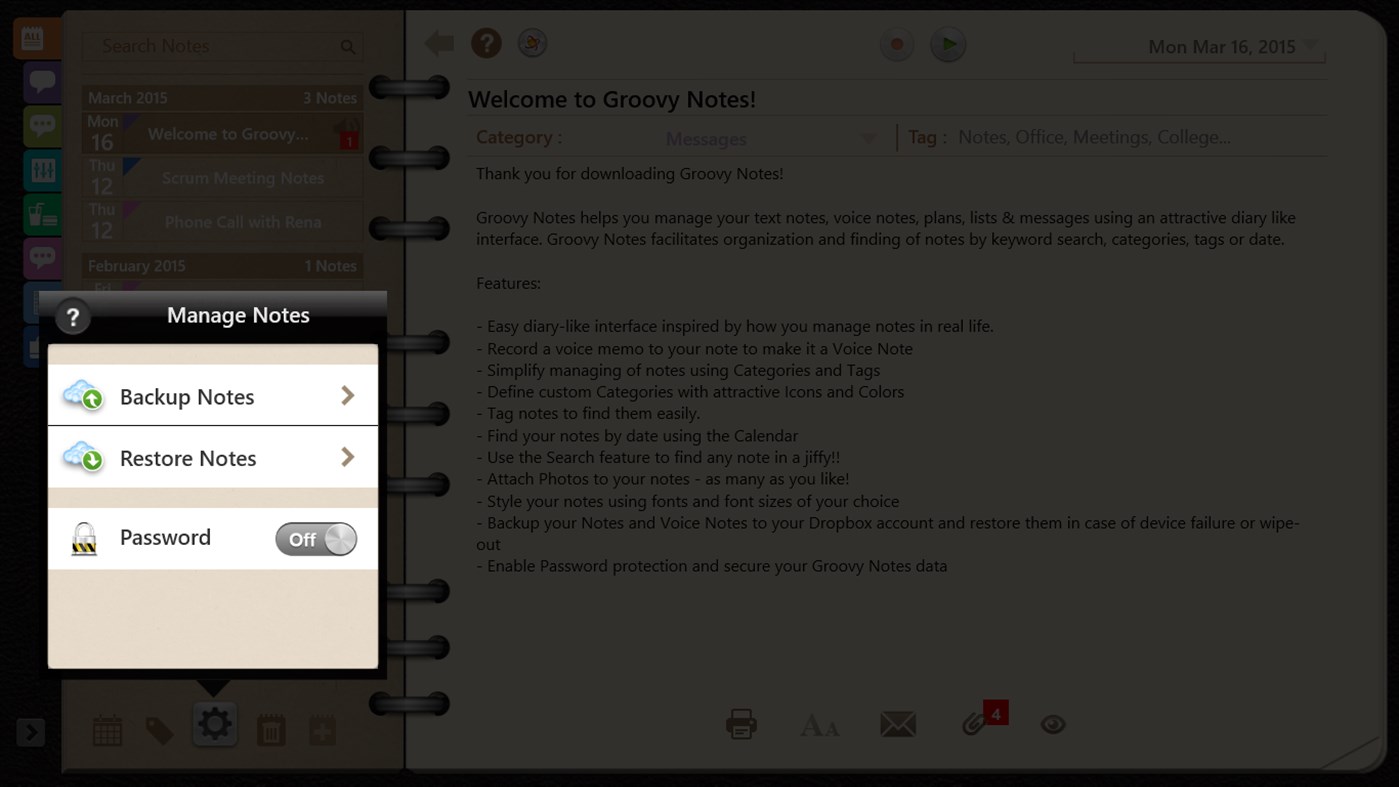1399x787 pixels.
Task: Click the green Food & Drinks category icon
Action: pos(41,213)
